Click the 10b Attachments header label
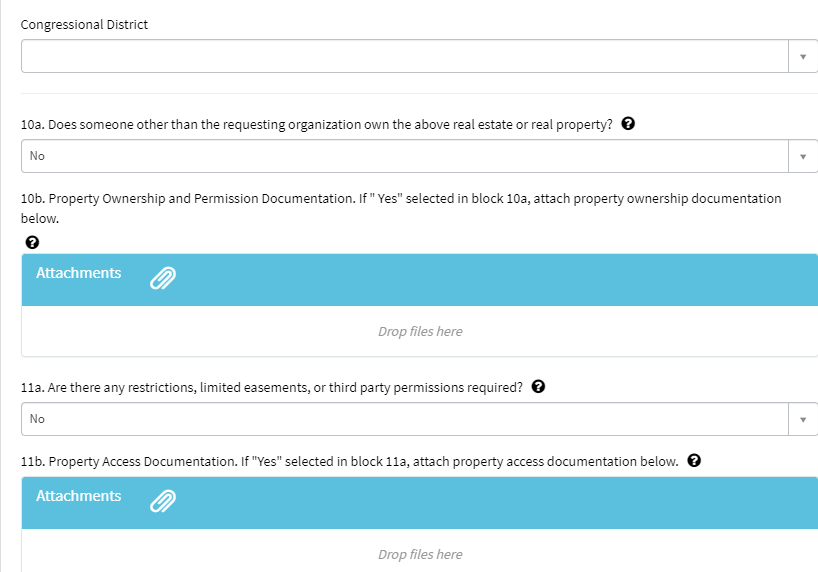Image resolution: width=818 pixels, height=572 pixels. click(79, 273)
